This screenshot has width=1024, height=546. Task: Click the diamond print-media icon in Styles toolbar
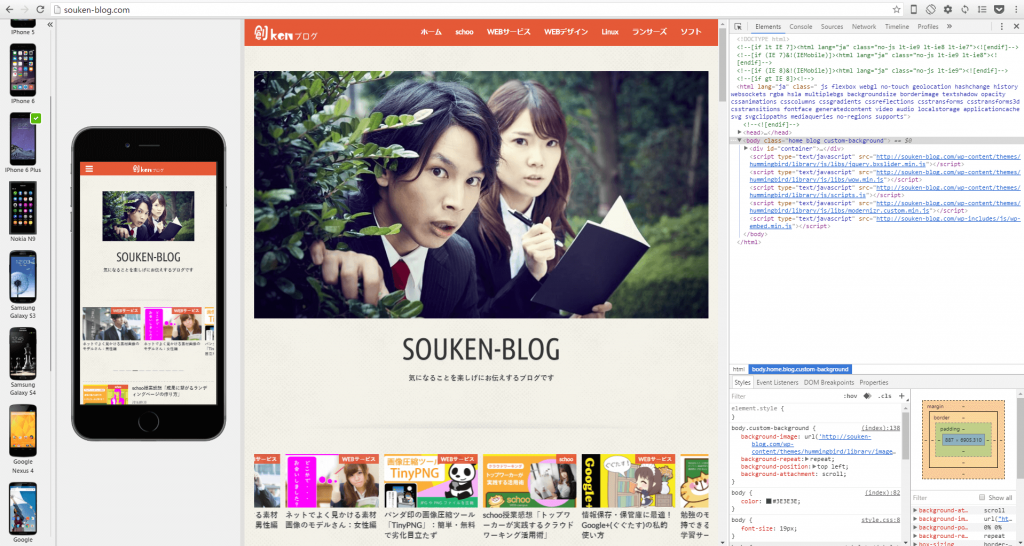pos(867,396)
